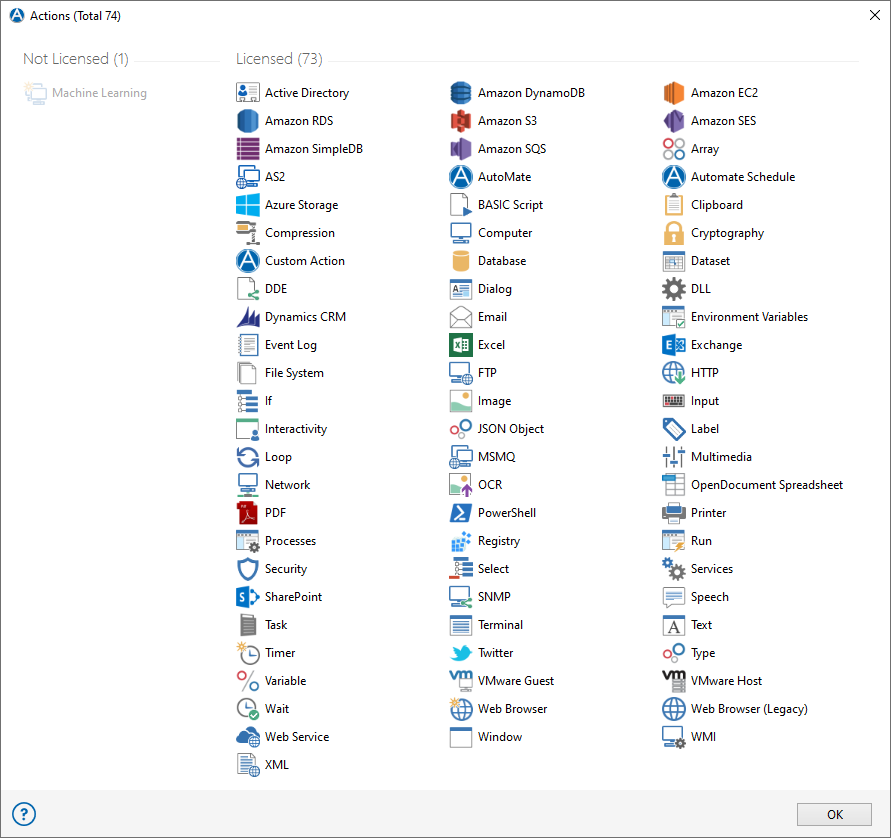
Task: Select the MSMQ label
Action: pos(497,457)
